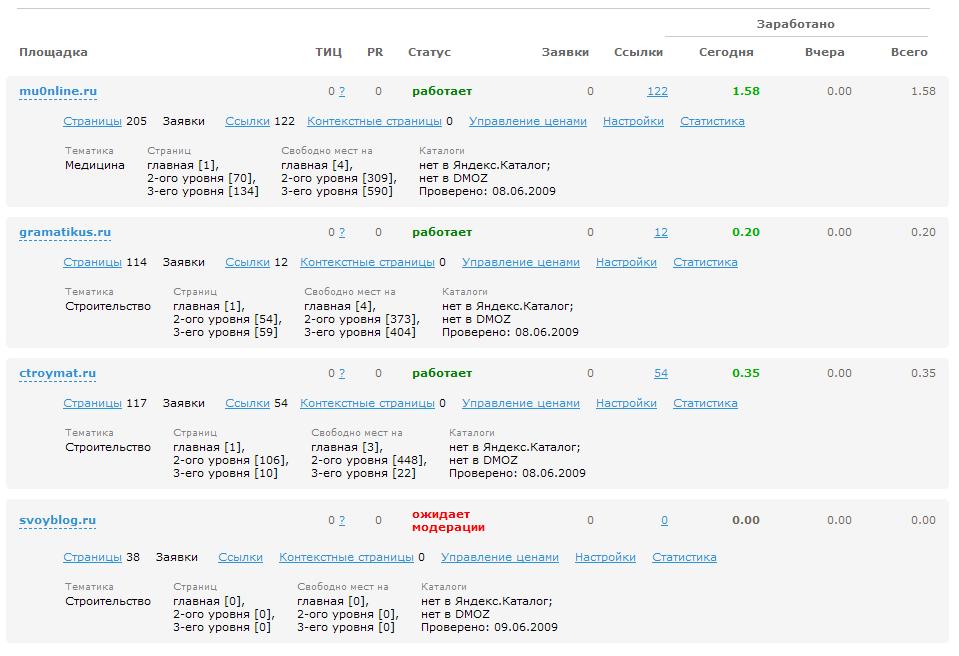Open the mu0nline.ru site link
The height and width of the screenshot is (656, 959).
click(58, 91)
